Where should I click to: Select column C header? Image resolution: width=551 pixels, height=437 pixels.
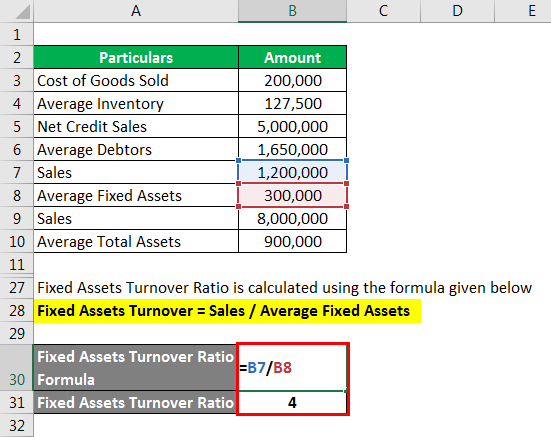point(383,11)
